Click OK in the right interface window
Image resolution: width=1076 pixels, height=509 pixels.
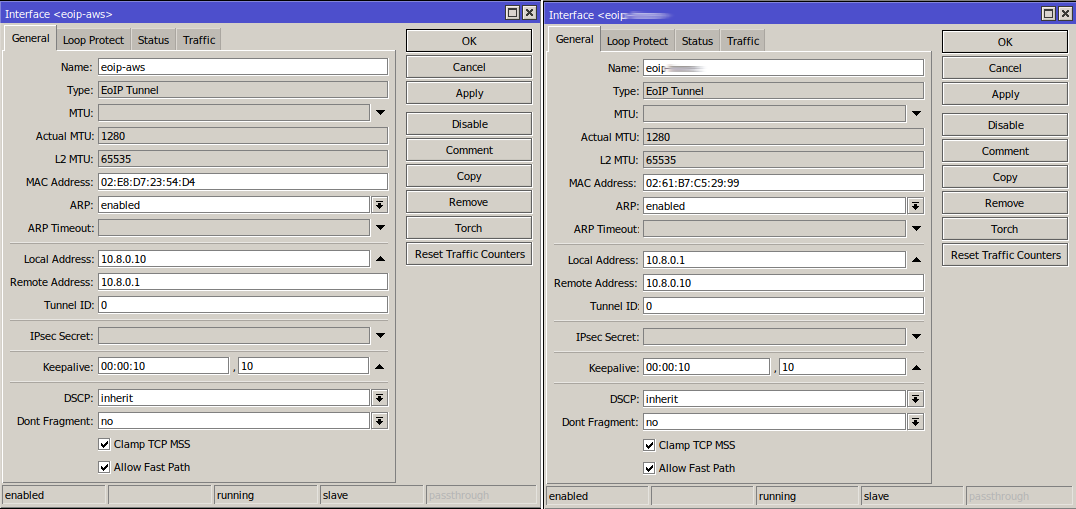1005,42
